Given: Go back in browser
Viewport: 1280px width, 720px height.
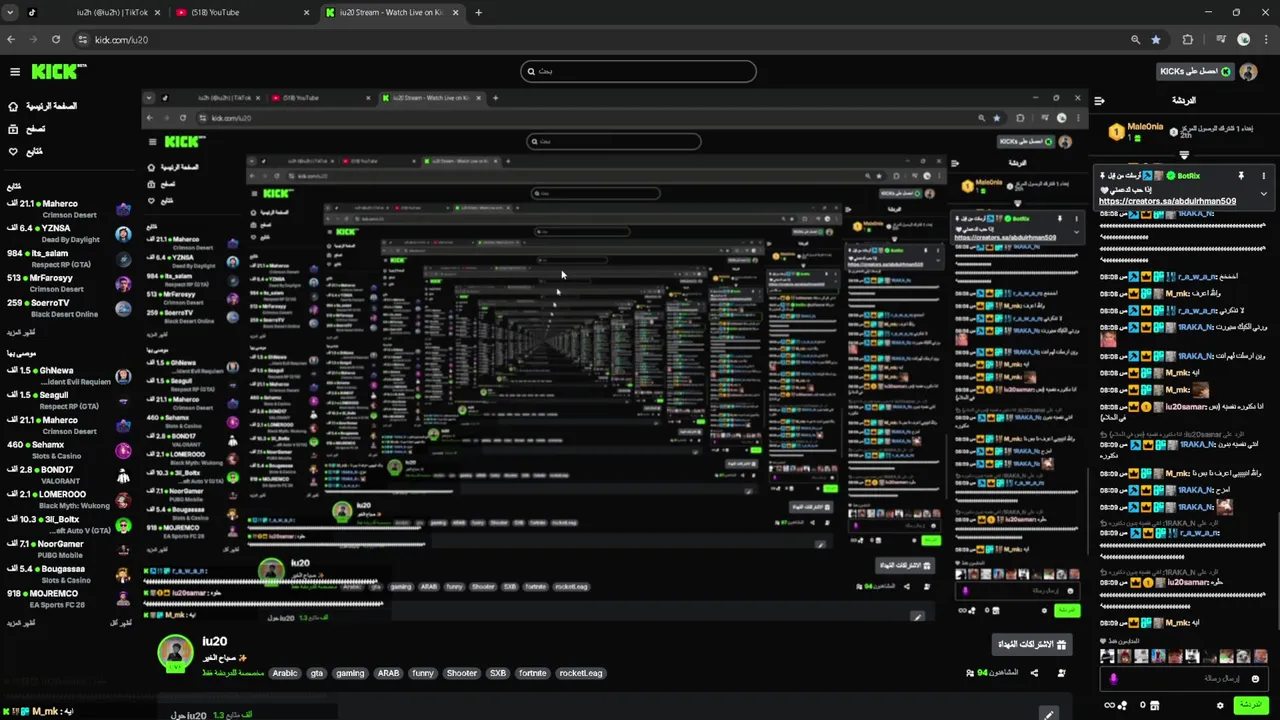Looking at the screenshot, I should point(11,40).
